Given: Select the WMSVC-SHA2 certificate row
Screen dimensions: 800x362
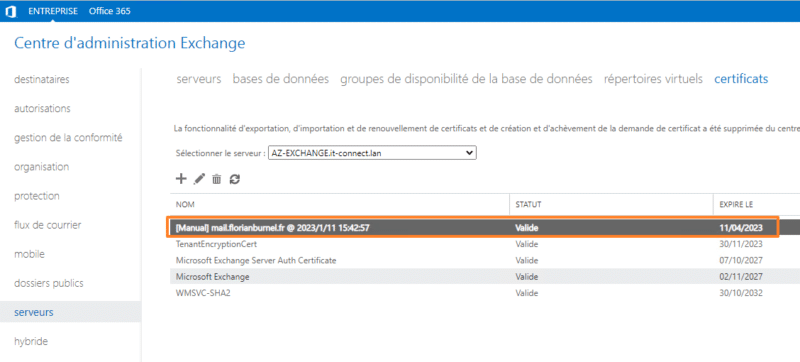Looking at the screenshot, I should (x=485, y=293).
